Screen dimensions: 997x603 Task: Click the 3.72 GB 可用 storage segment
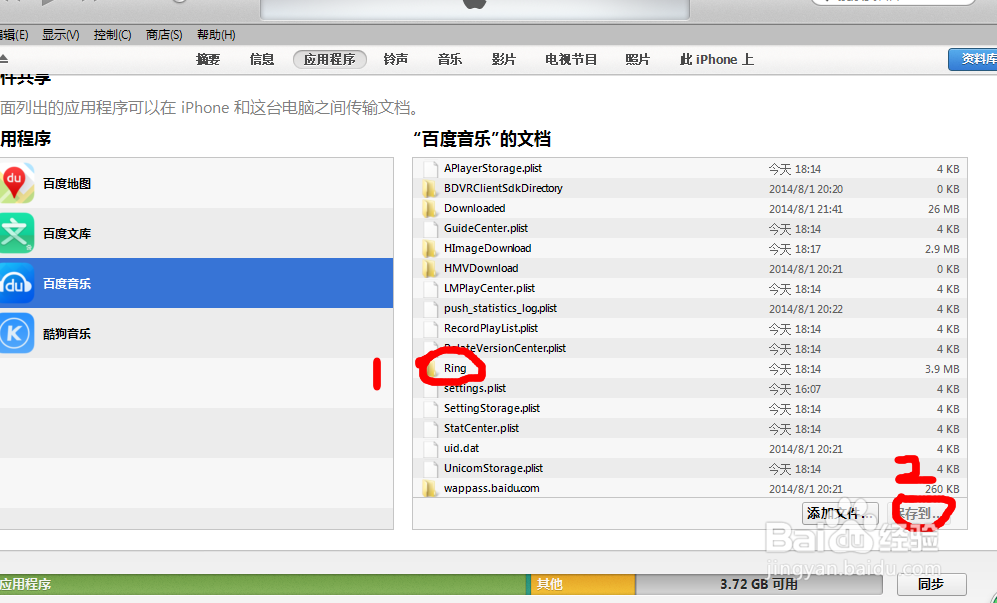(x=759, y=584)
